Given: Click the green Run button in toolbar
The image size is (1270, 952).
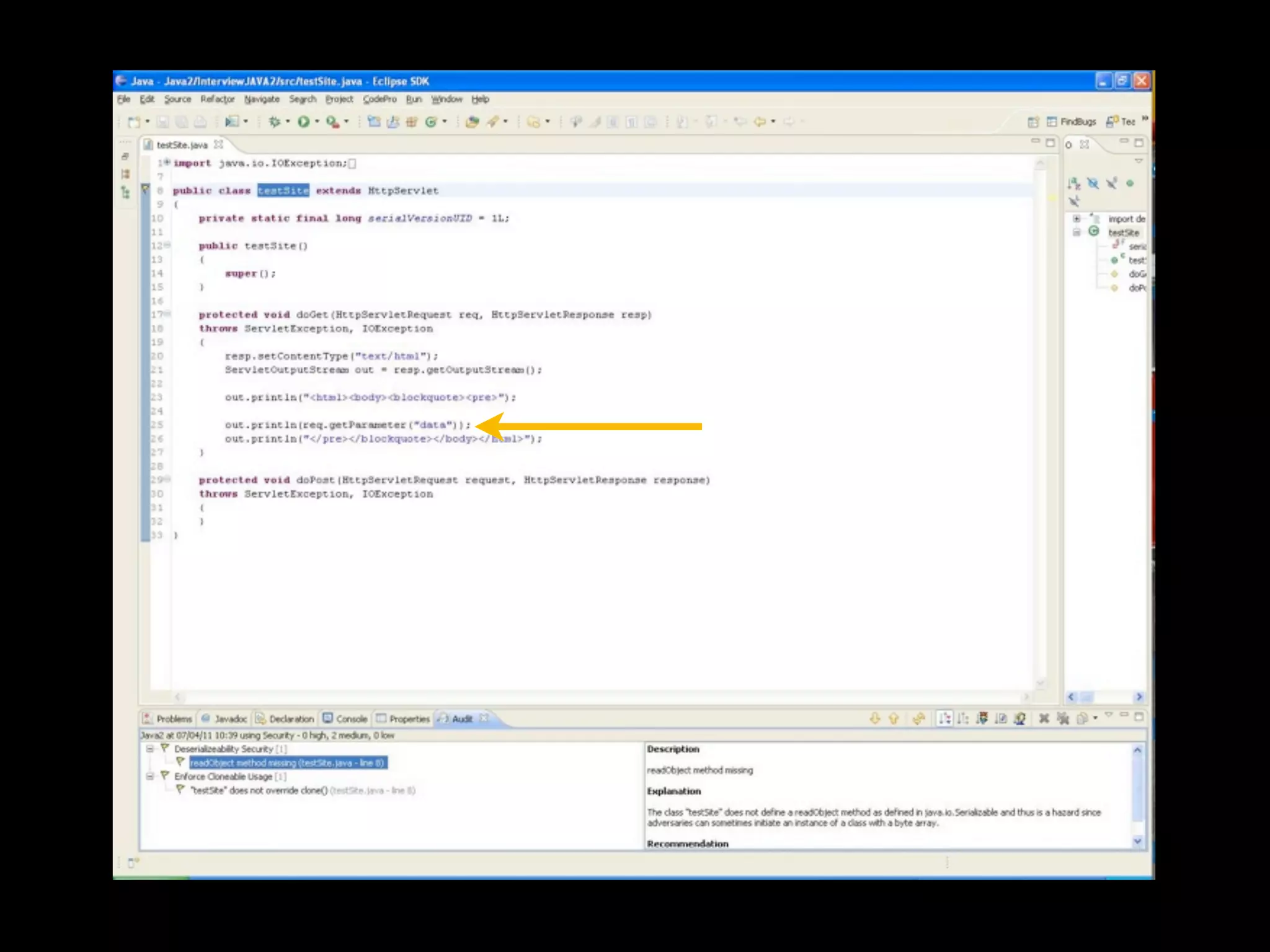Looking at the screenshot, I should click(x=303, y=122).
